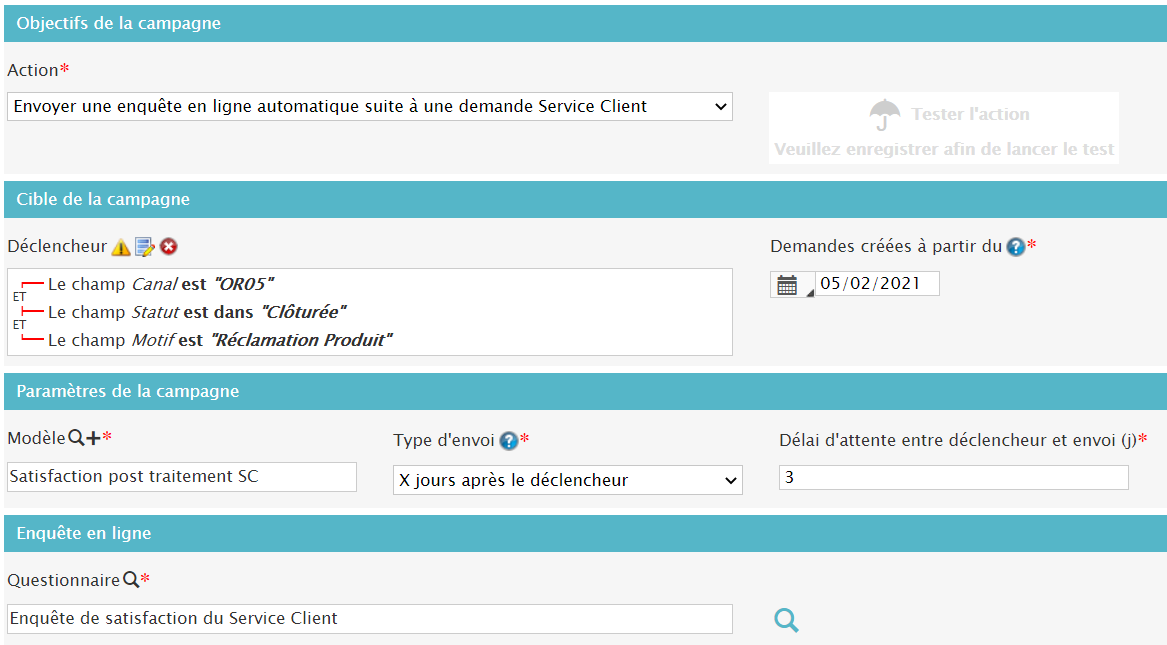Viewport: 1167px width, 645px height.
Task: Delete the trigger using the red X icon
Action: pos(168,247)
